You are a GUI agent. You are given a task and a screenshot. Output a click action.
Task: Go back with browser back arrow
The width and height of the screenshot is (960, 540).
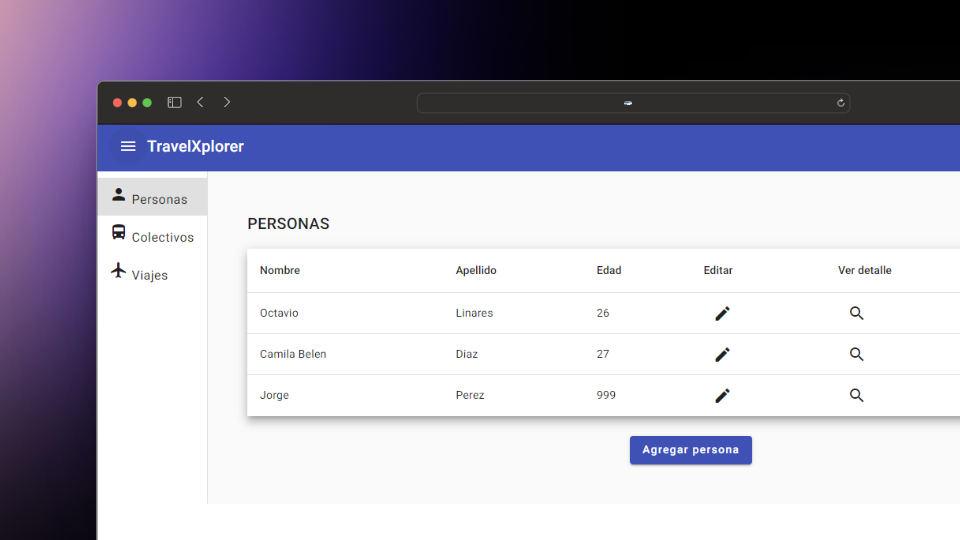coord(201,102)
